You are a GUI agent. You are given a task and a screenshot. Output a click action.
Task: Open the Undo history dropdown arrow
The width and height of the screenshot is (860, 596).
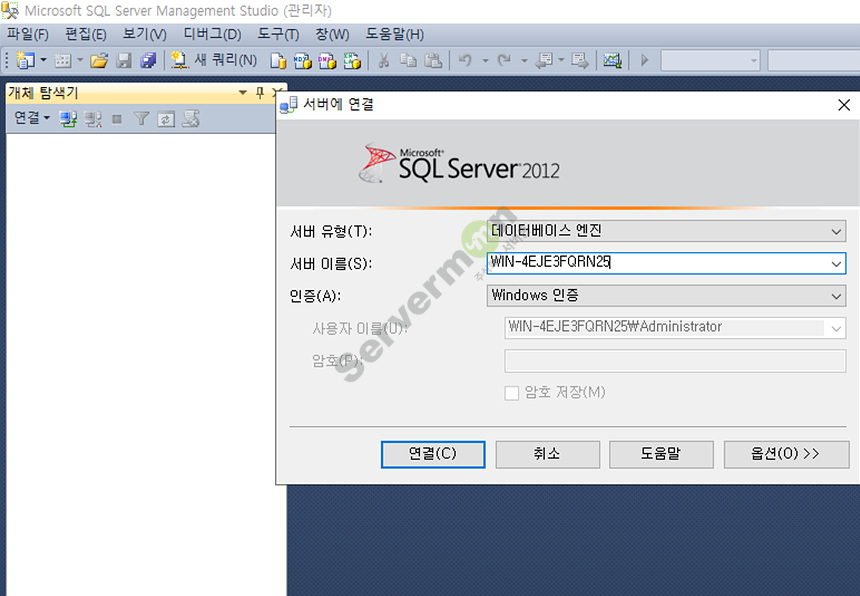[485, 60]
